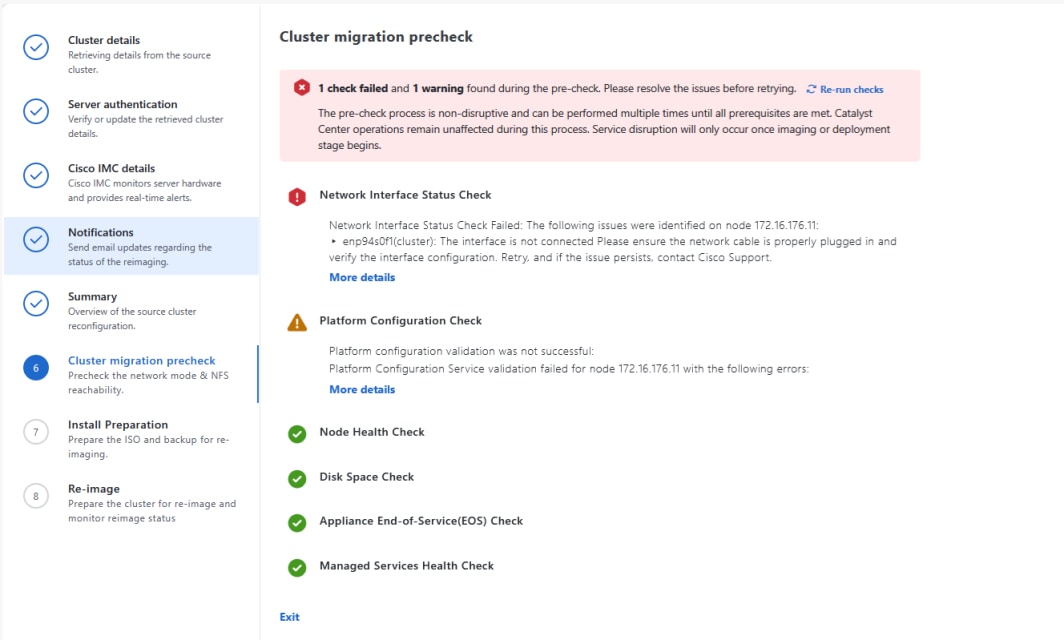The image size is (1064, 640).
Task: Click the Managed Services Health success icon
Action: tap(297, 567)
